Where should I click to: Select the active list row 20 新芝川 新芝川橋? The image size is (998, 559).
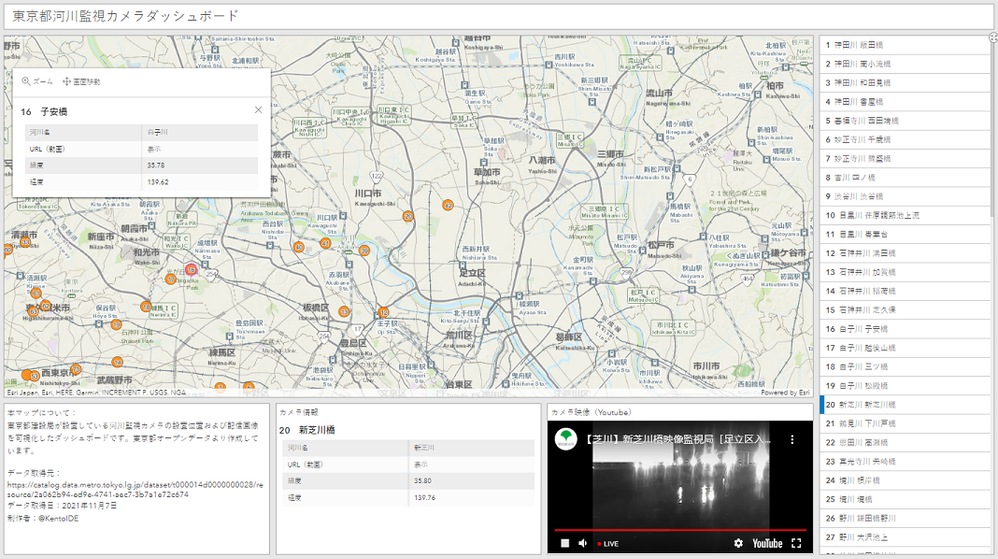[904, 404]
